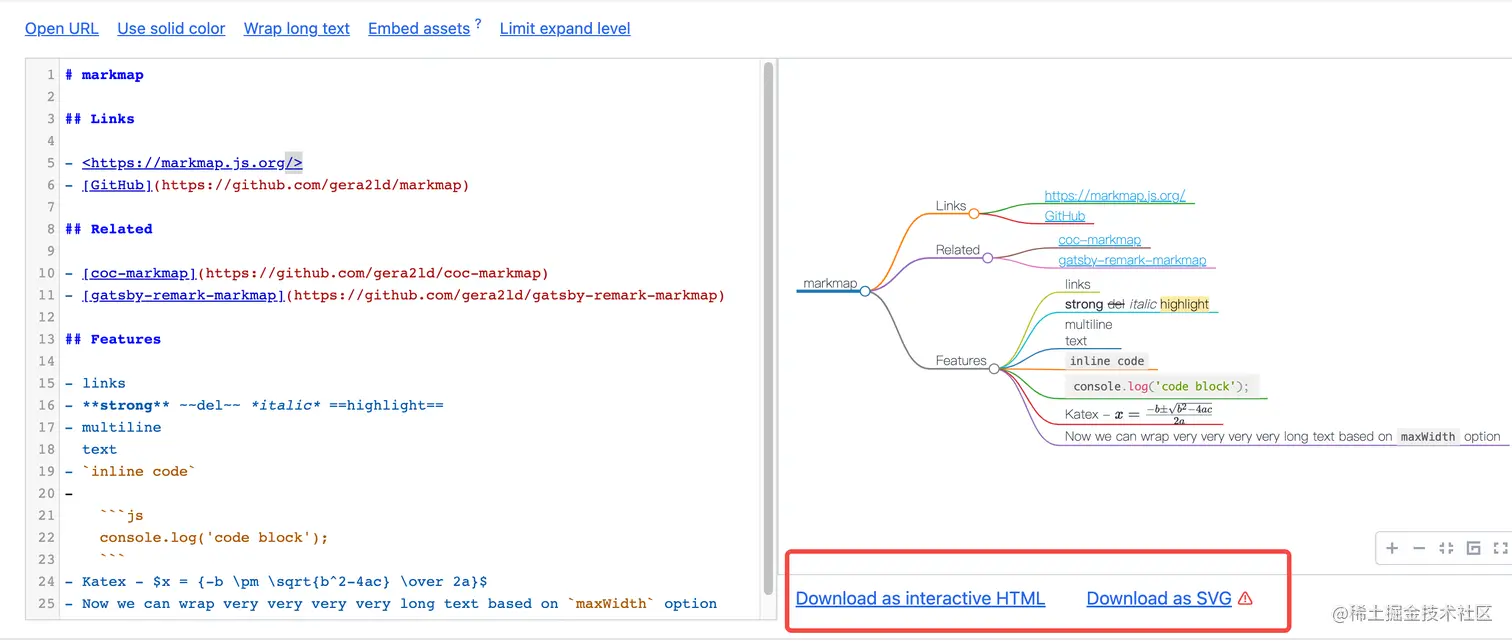
Task: Click '## Links' on editor line 3
Action: [100, 118]
